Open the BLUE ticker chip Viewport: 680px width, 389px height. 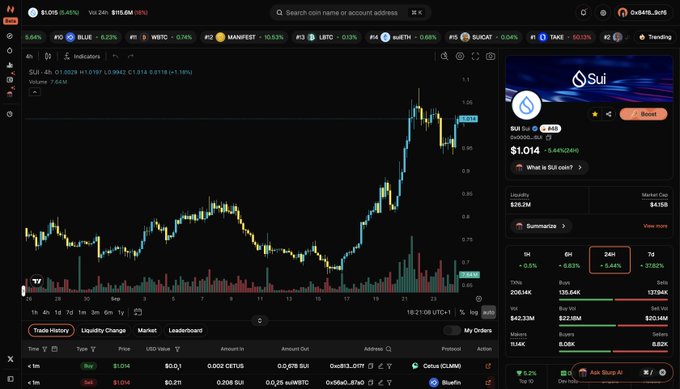tap(85, 37)
